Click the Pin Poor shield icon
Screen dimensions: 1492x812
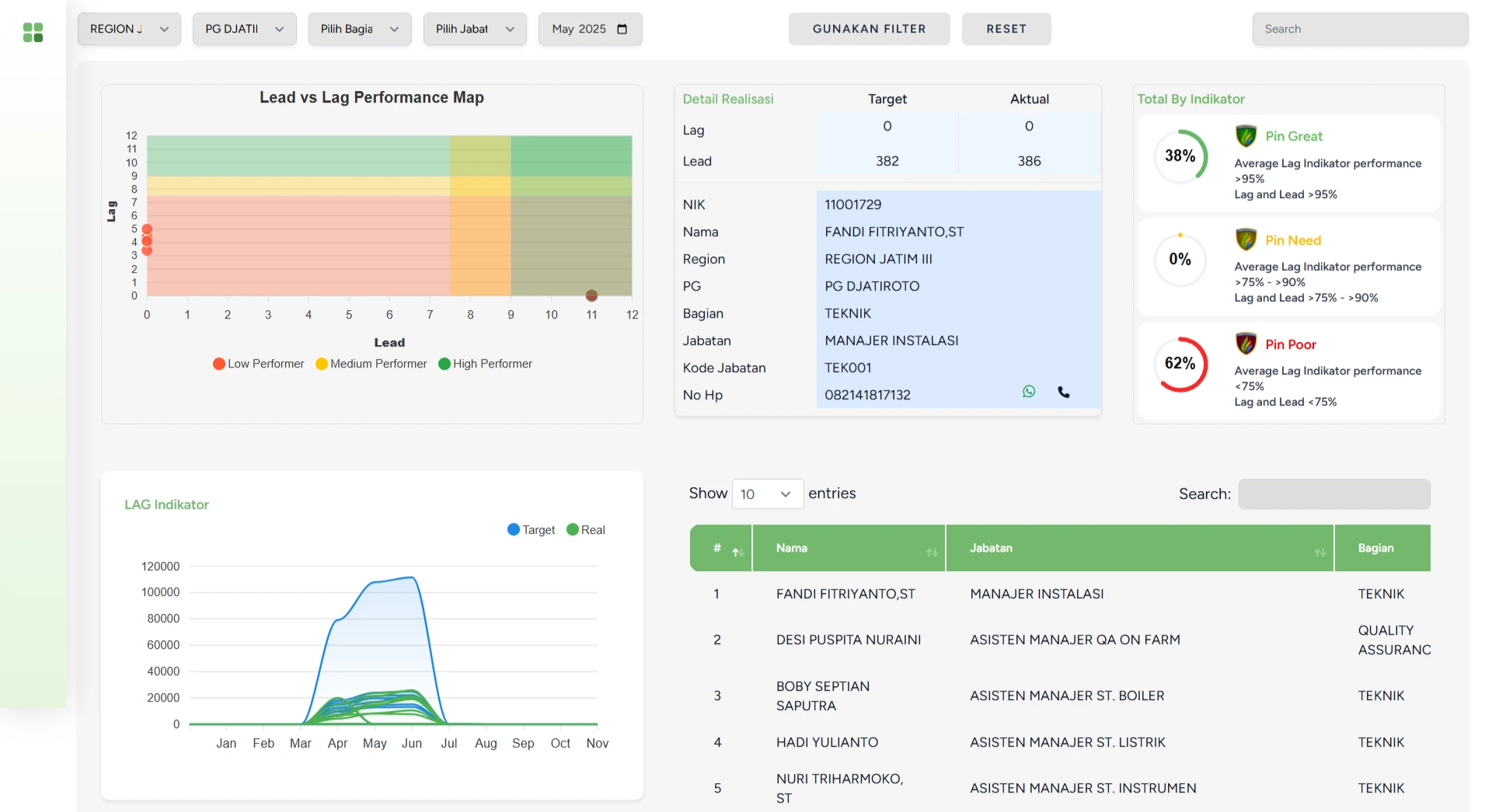(x=1245, y=343)
